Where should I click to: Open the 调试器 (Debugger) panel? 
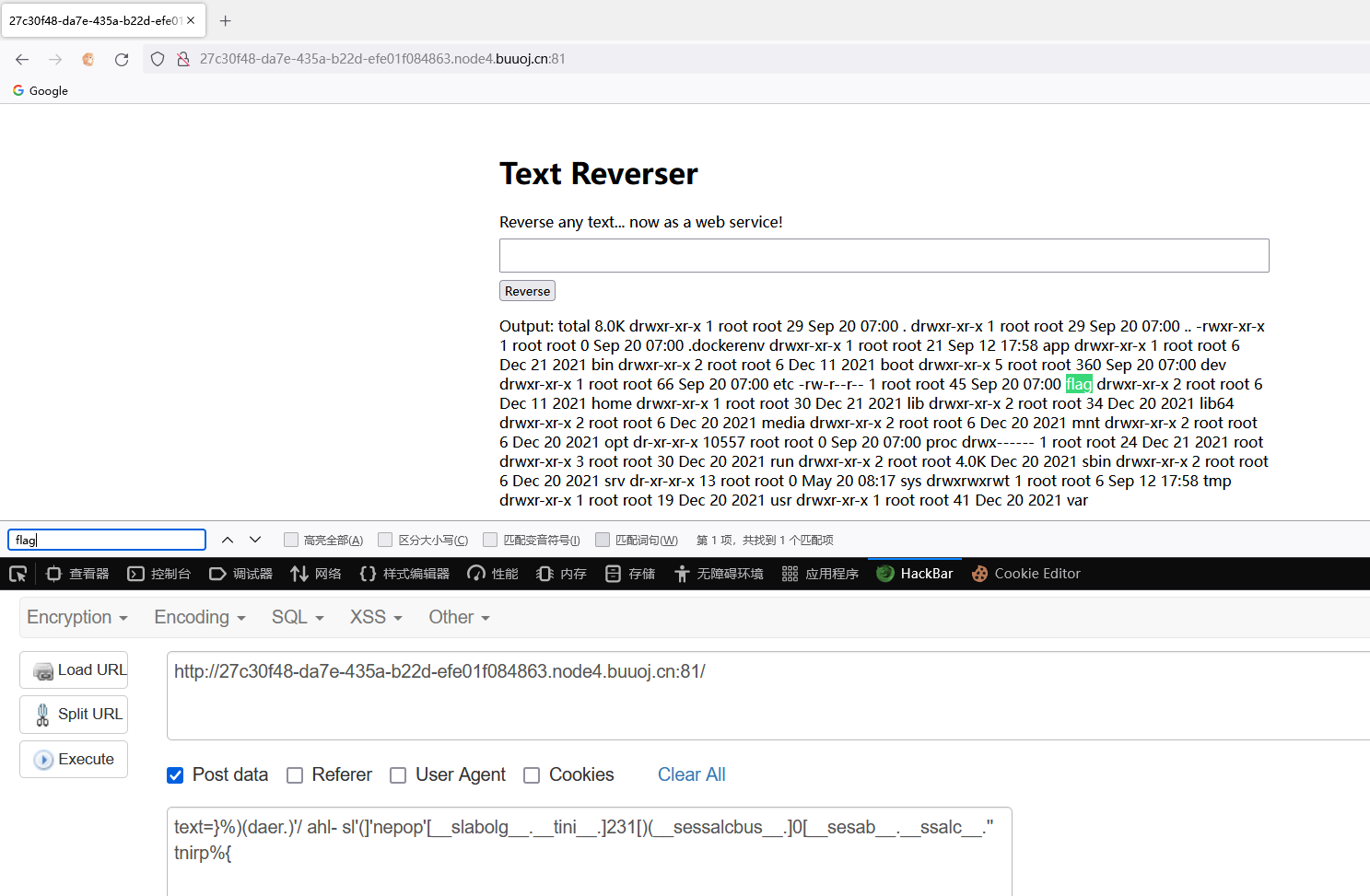tap(240, 573)
